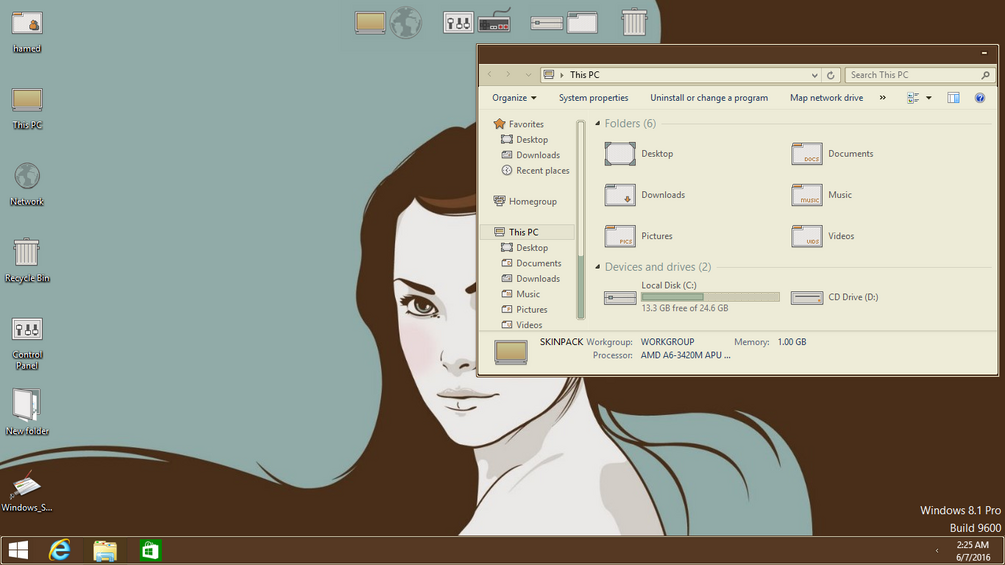This screenshot has width=1005, height=565.
Task: Open the Music folder in Folders group
Action: tap(822, 195)
